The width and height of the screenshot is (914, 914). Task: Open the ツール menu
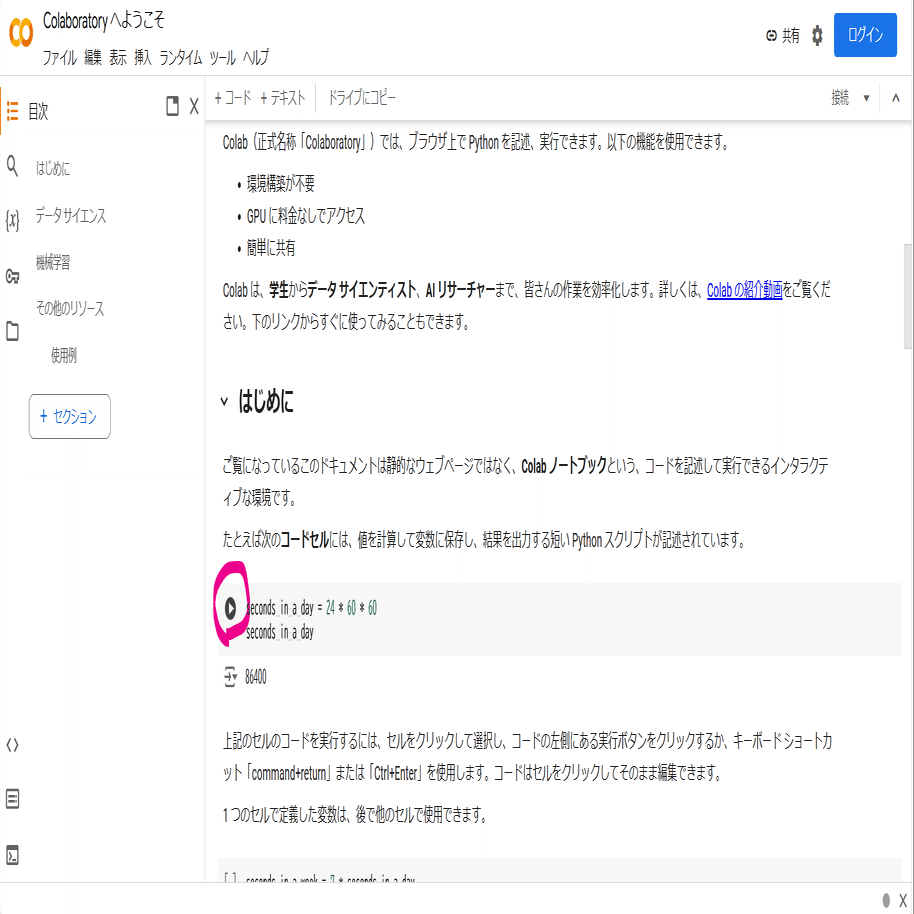coord(222,58)
